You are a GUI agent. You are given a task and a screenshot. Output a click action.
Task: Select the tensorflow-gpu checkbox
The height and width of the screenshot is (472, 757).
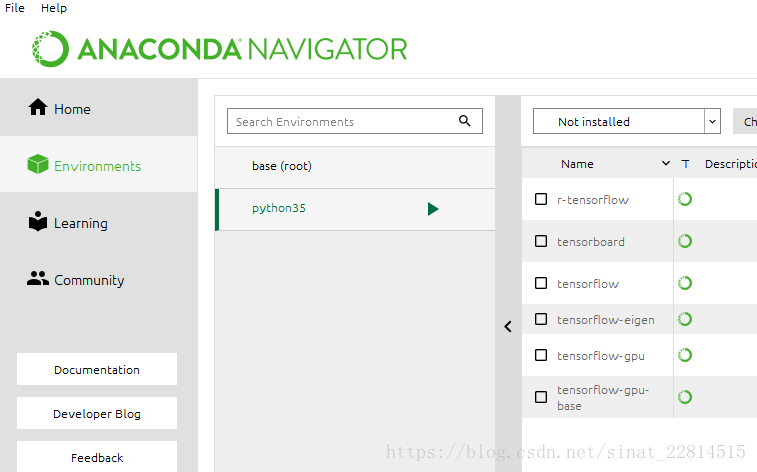point(541,355)
